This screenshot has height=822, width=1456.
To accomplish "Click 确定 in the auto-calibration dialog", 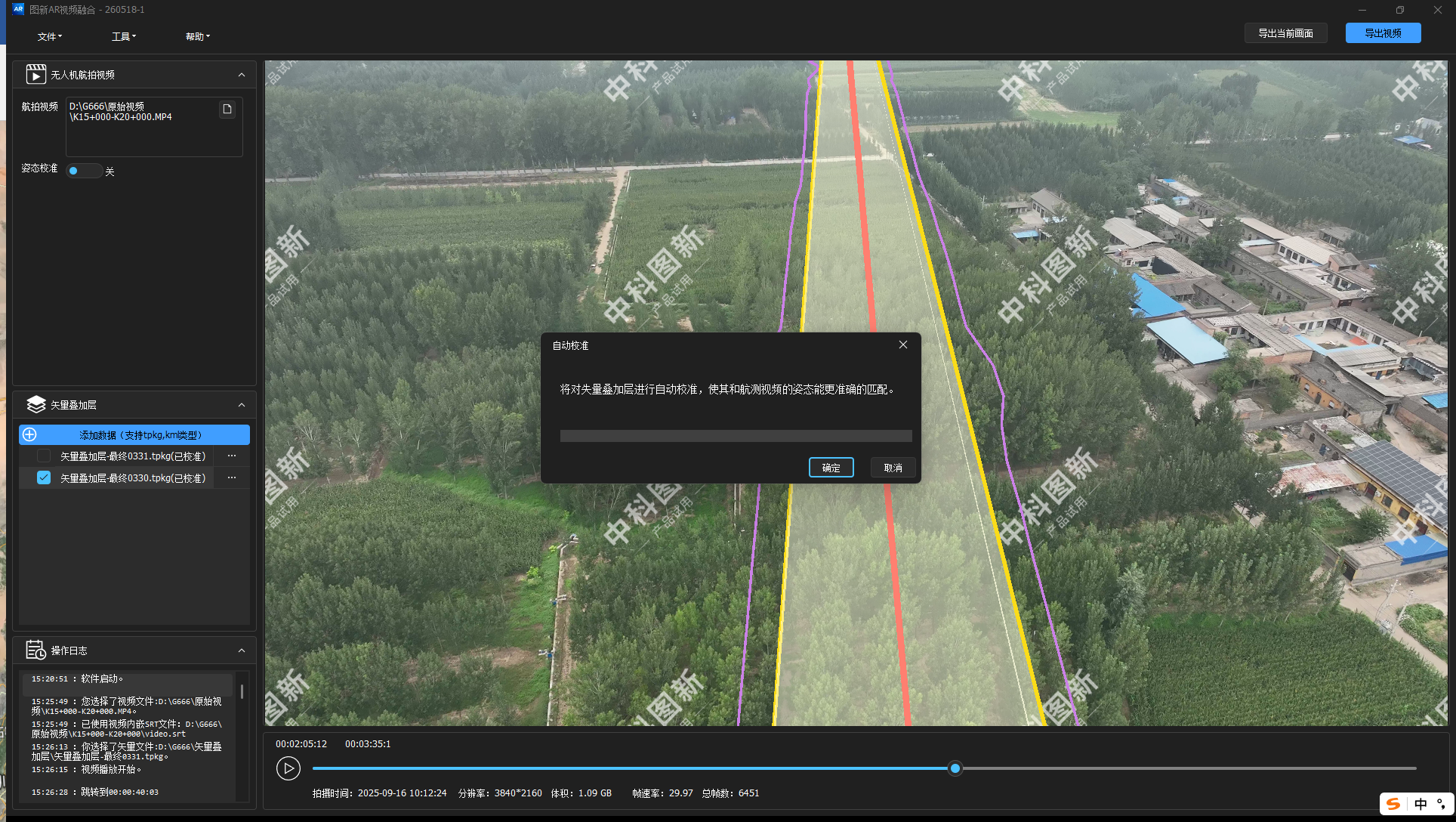I will pyautogui.click(x=831, y=468).
